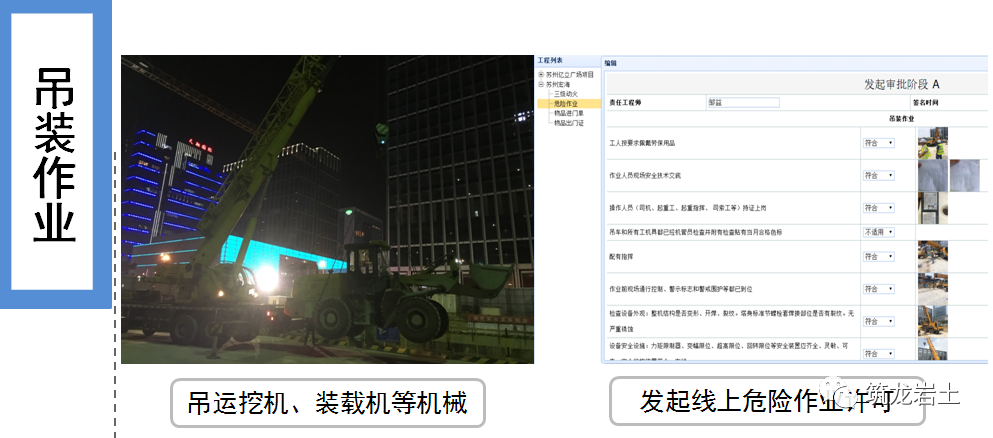Select 三级动火 in the project tree

566,94
